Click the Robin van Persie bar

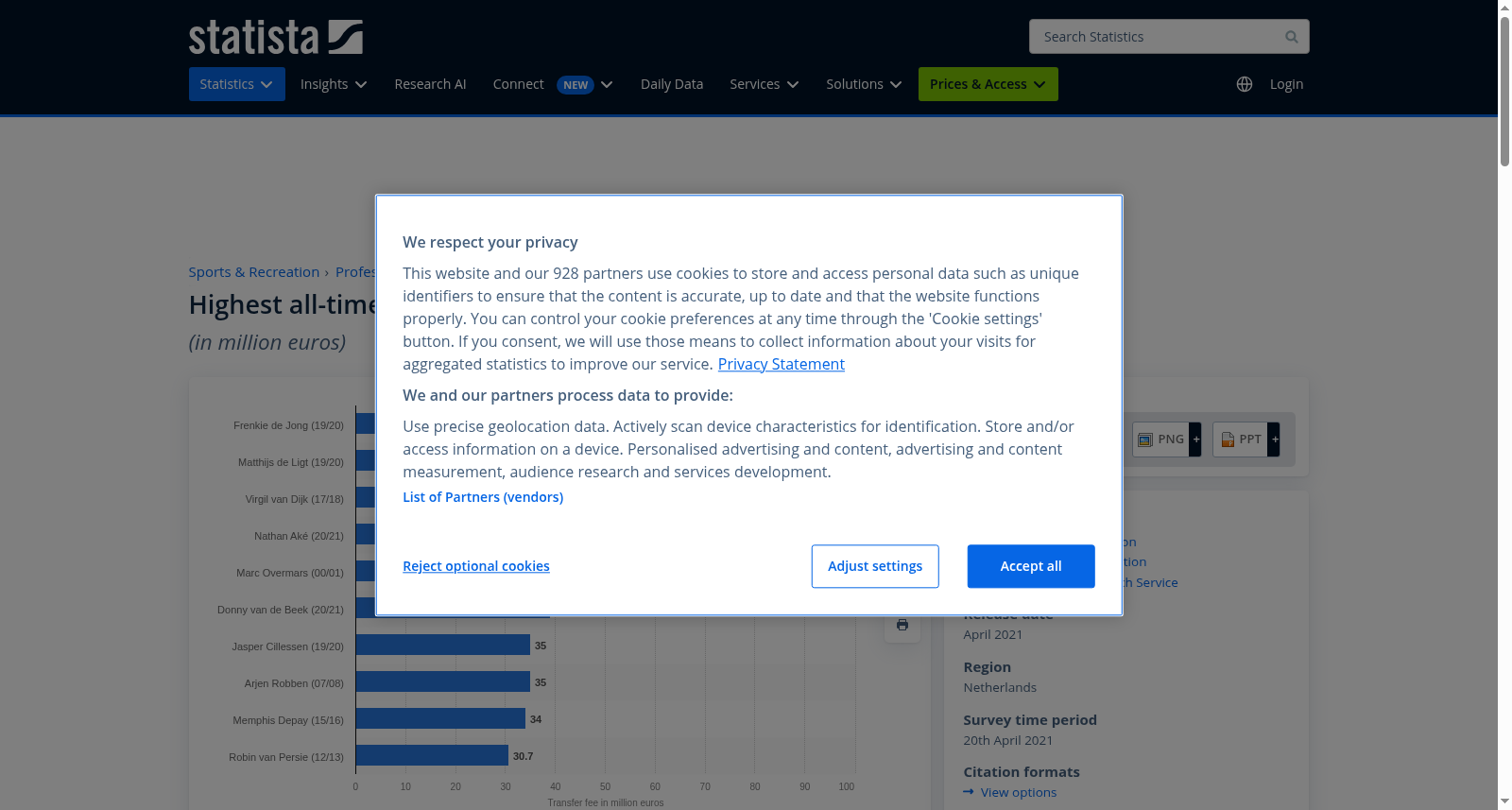[x=432, y=755]
